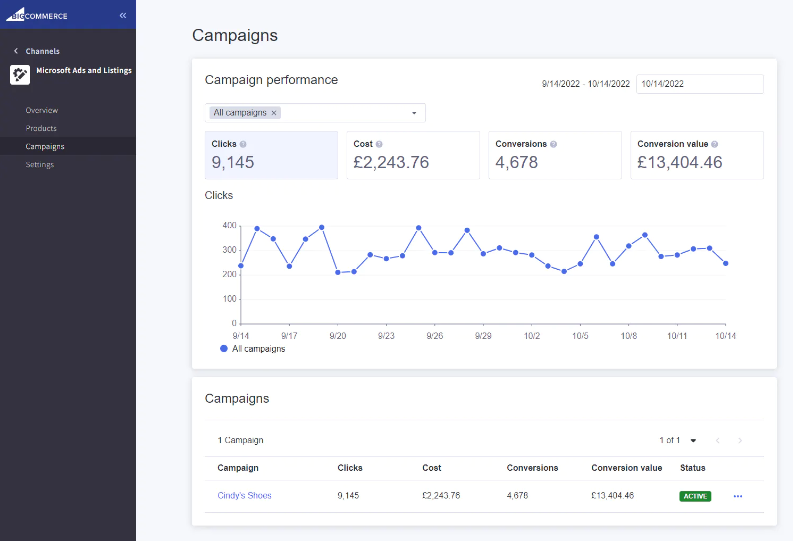The height and width of the screenshot is (541, 793).
Task: Click help icon next to Clicks
Action: tap(243, 144)
